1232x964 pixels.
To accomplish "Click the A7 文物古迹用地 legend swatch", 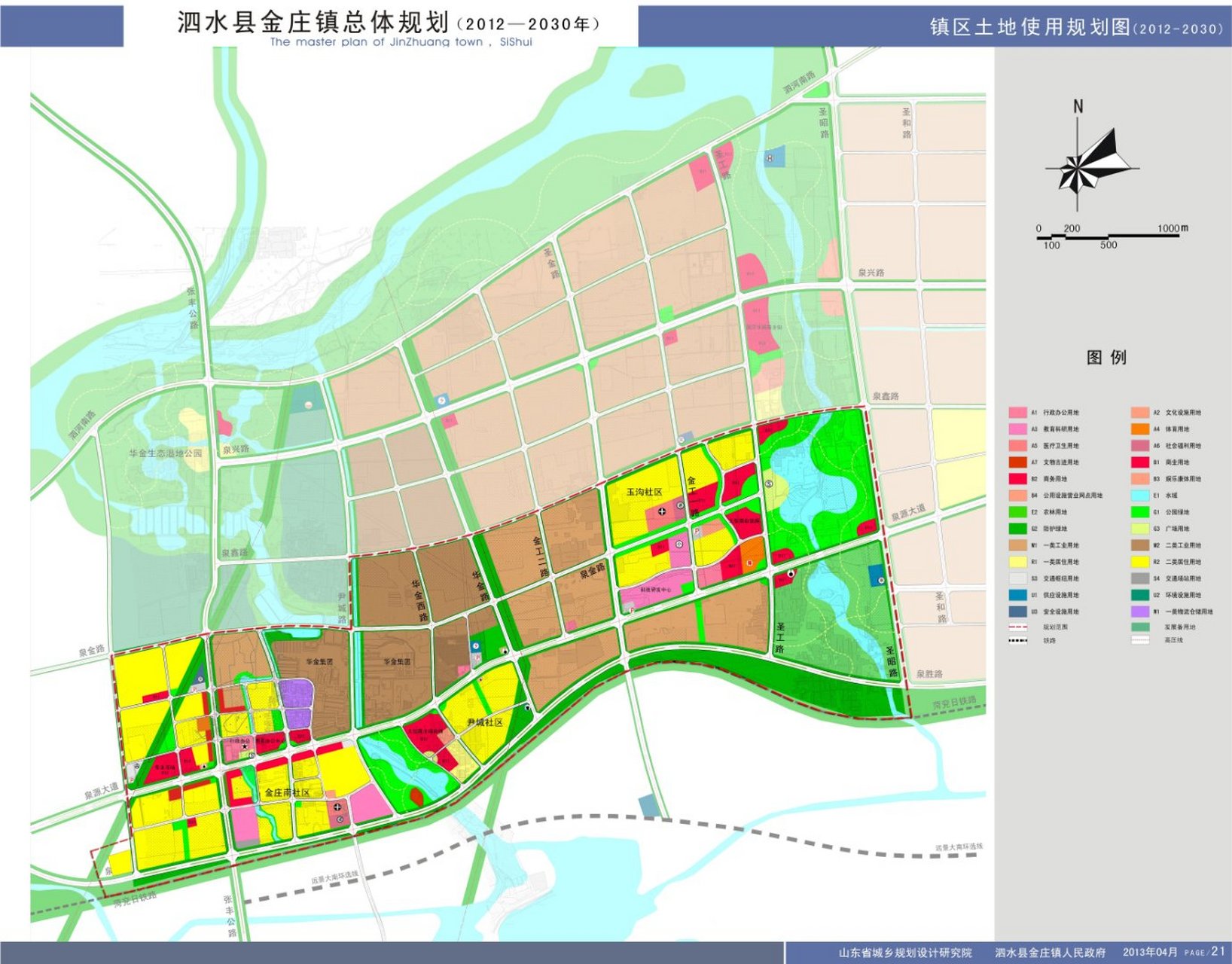I will tap(1018, 462).
